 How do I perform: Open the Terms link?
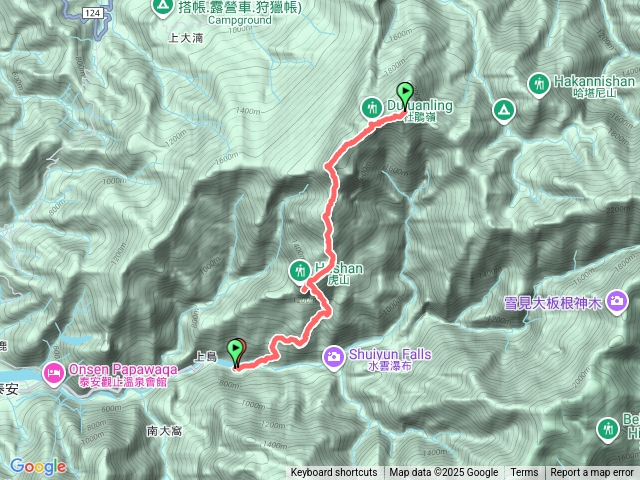click(524, 473)
